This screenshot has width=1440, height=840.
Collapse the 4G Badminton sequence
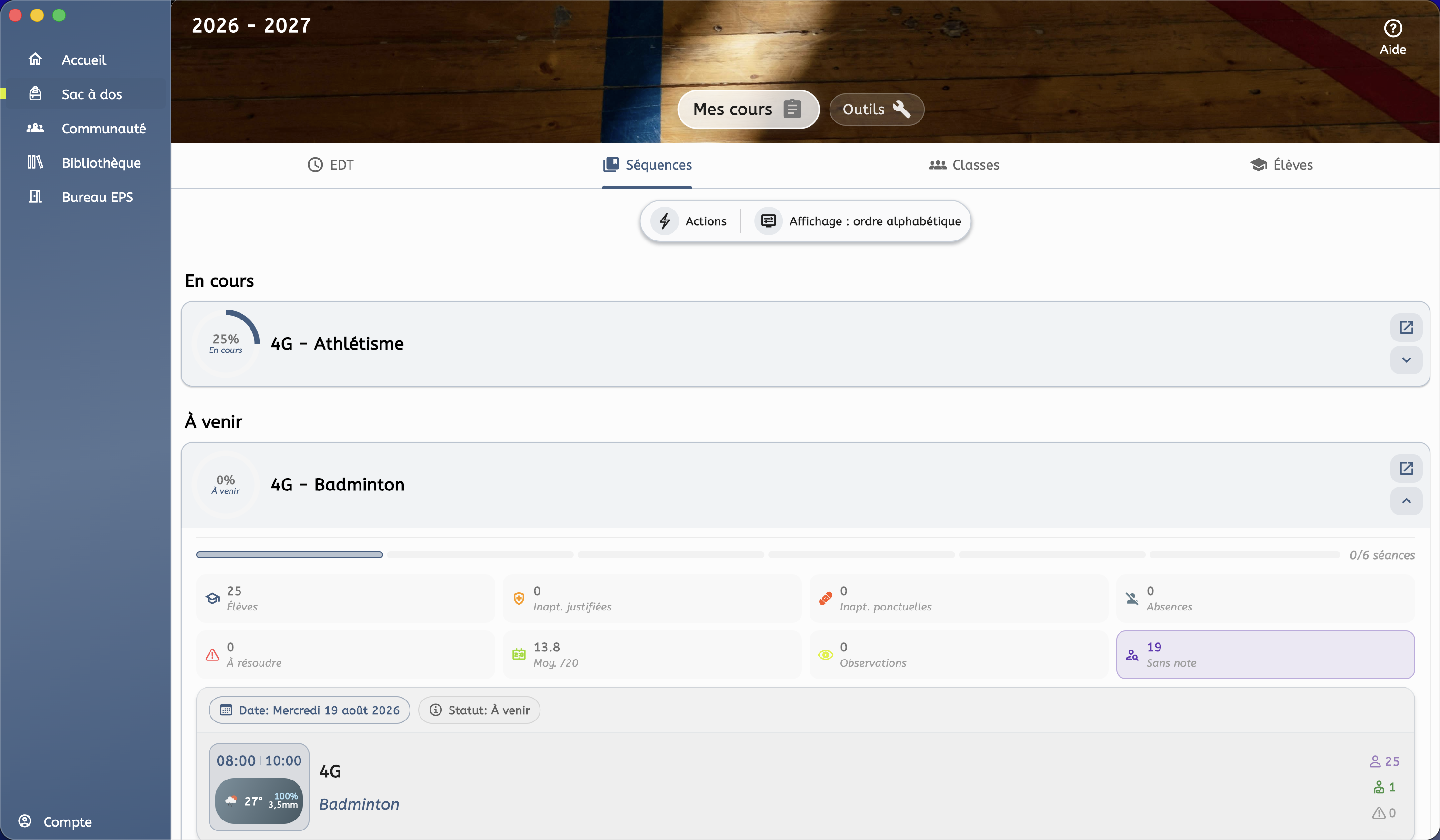tap(1406, 501)
